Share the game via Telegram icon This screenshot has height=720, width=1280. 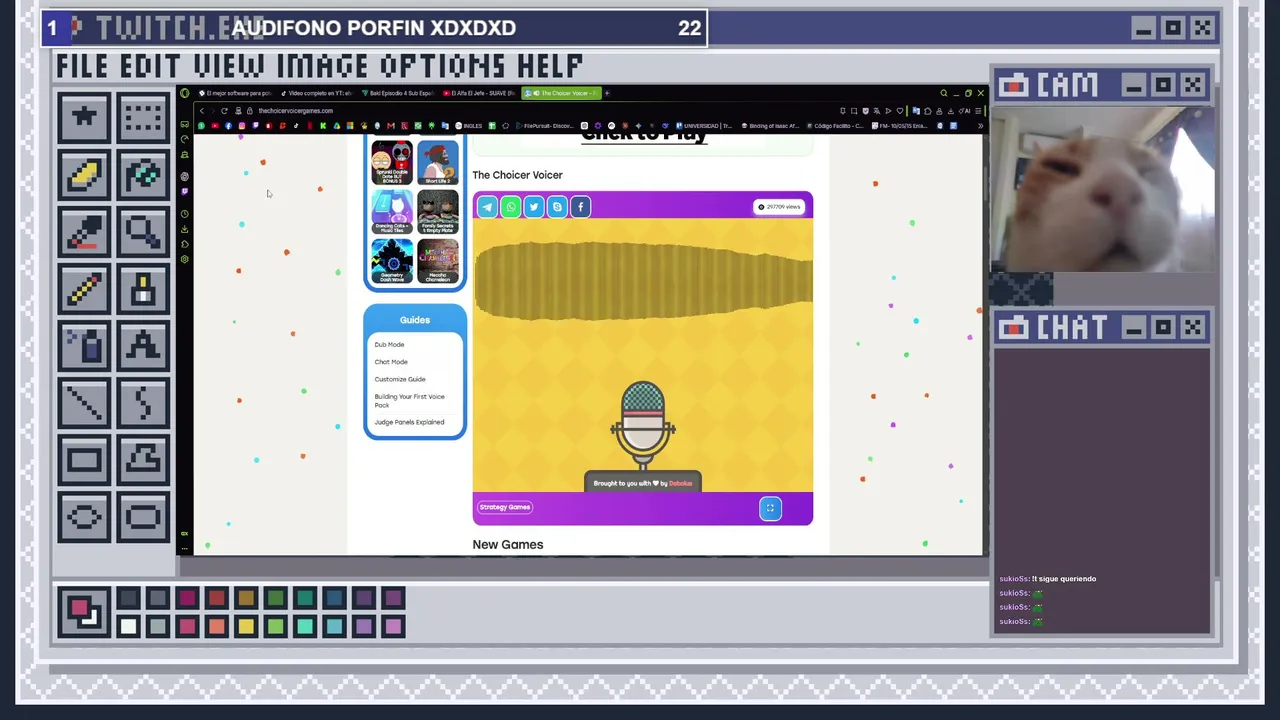[x=487, y=207]
